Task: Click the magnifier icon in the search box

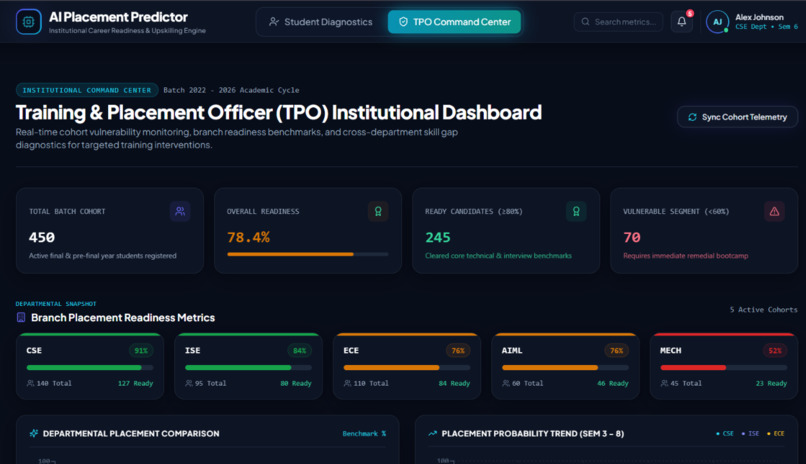Action: 585,22
